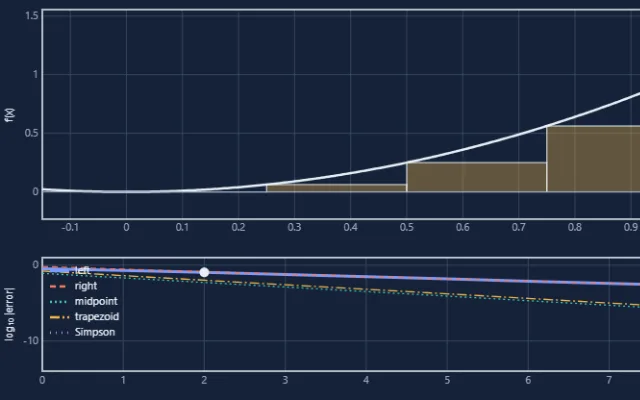Click the white marker on the error plot
Viewport: 640px width, 400px height.
(204, 272)
